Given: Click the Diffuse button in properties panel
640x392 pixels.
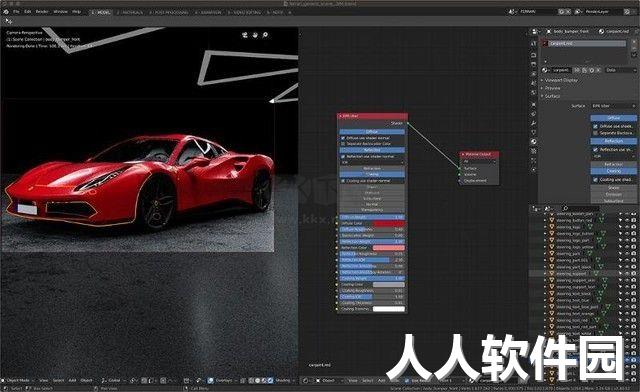Looking at the screenshot, I should coord(613,118).
